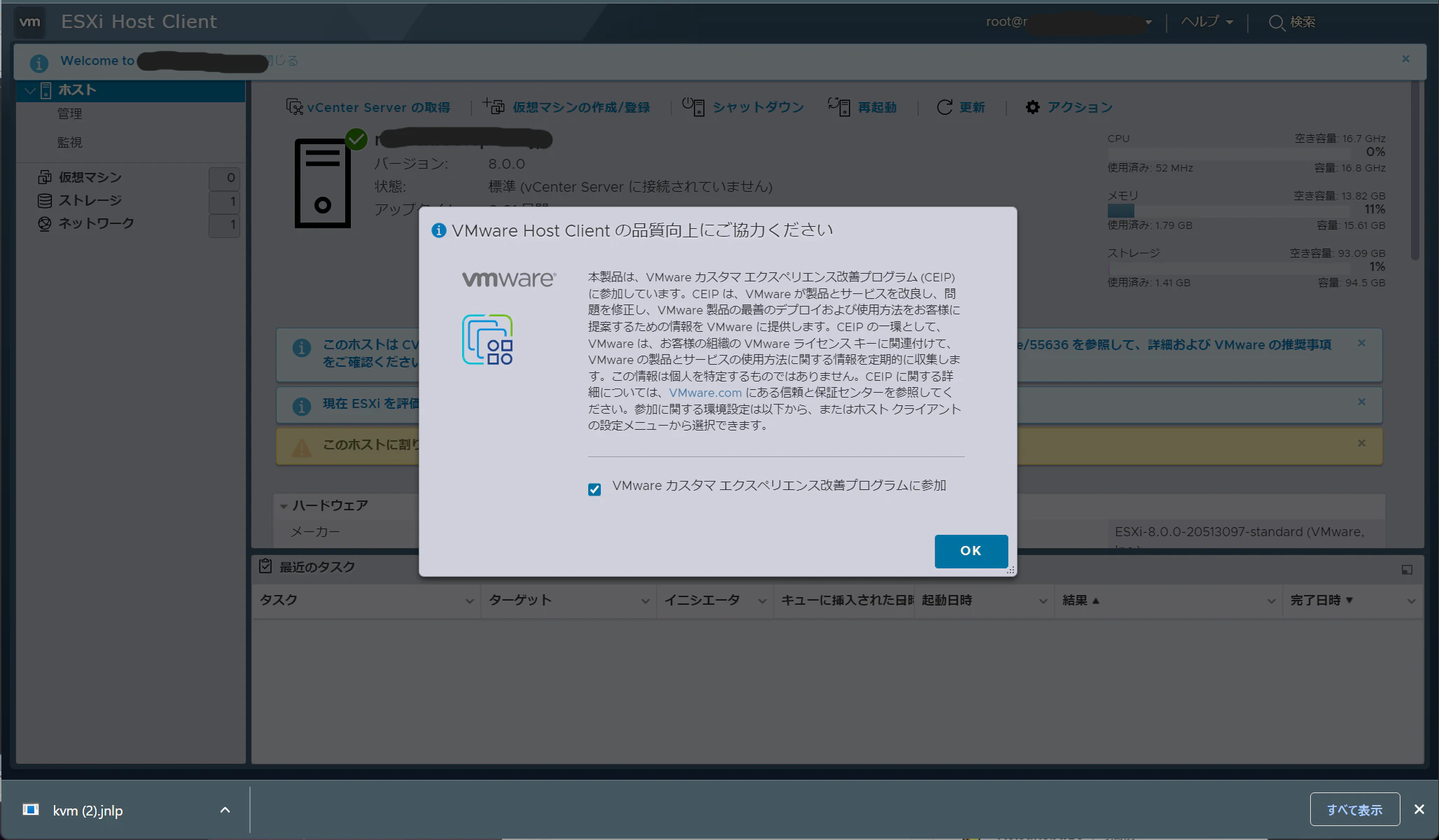Open the タスク column dropdown
The height and width of the screenshot is (840, 1439).
(469, 601)
